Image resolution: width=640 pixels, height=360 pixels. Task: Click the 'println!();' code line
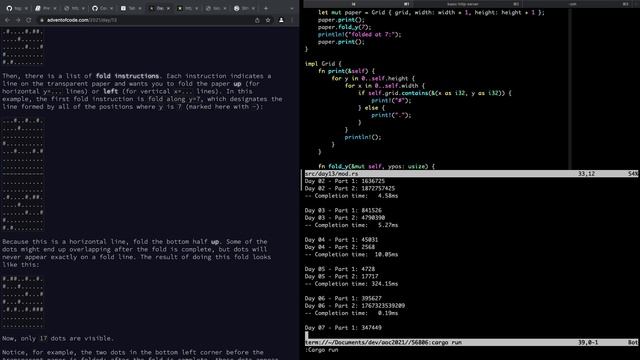(x=363, y=137)
